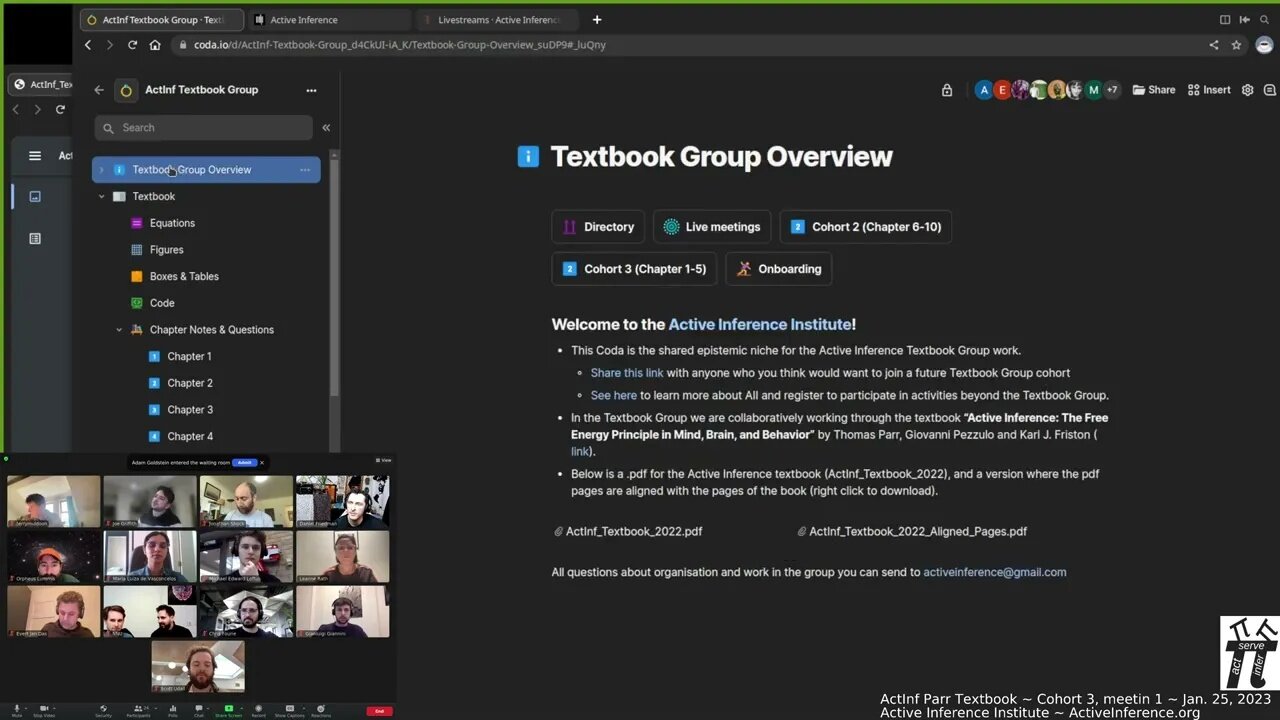Dismiss the waiting room notification
The image size is (1280, 720).
tap(262, 463)
